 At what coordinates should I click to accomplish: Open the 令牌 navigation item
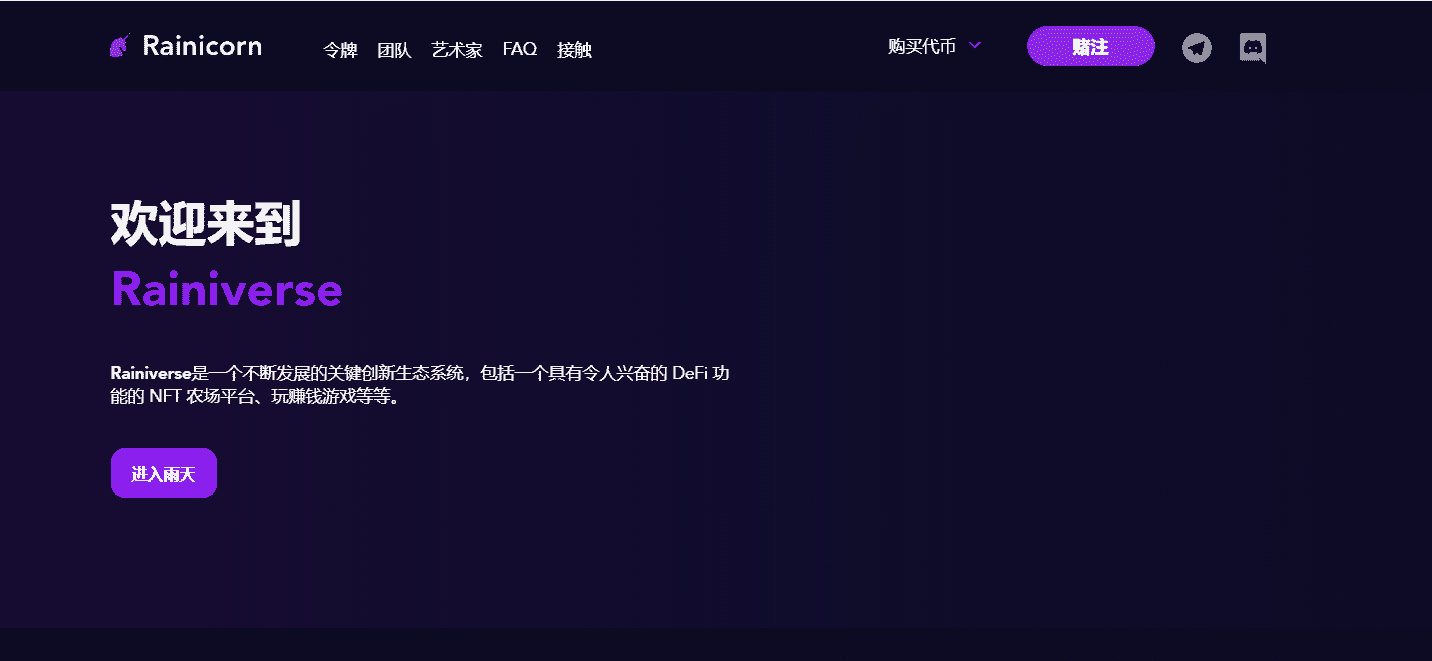click(340, 50)
